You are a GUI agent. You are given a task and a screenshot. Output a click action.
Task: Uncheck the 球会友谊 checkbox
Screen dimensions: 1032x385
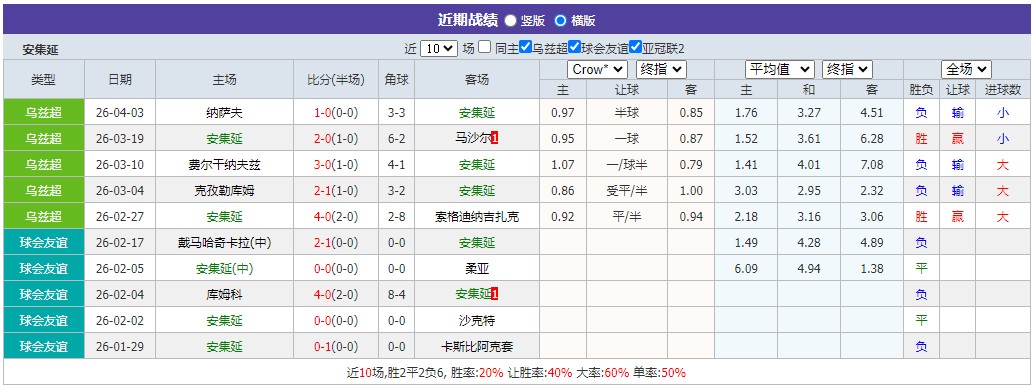574,47
